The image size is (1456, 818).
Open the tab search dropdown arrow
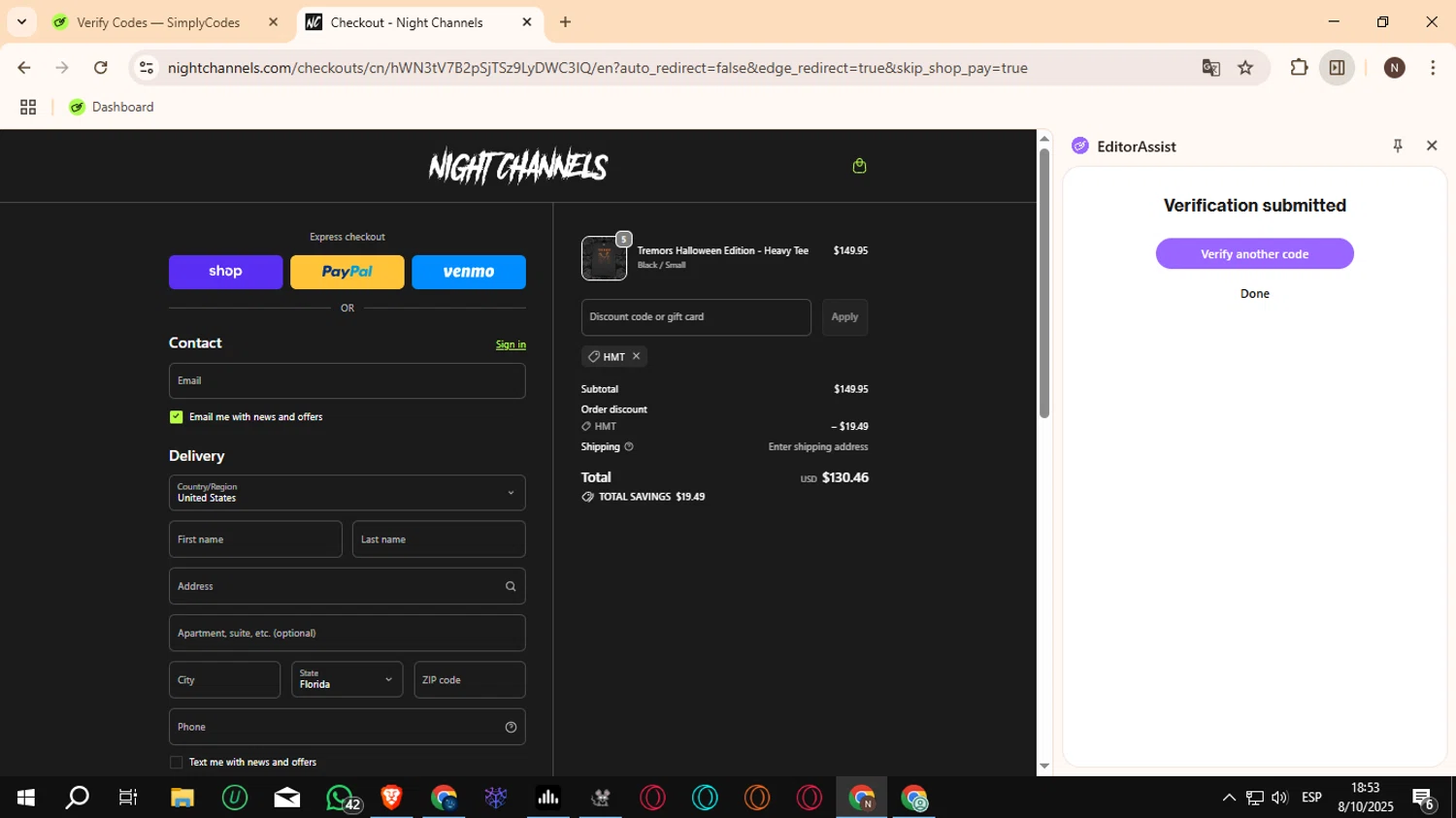coord(21,21)
